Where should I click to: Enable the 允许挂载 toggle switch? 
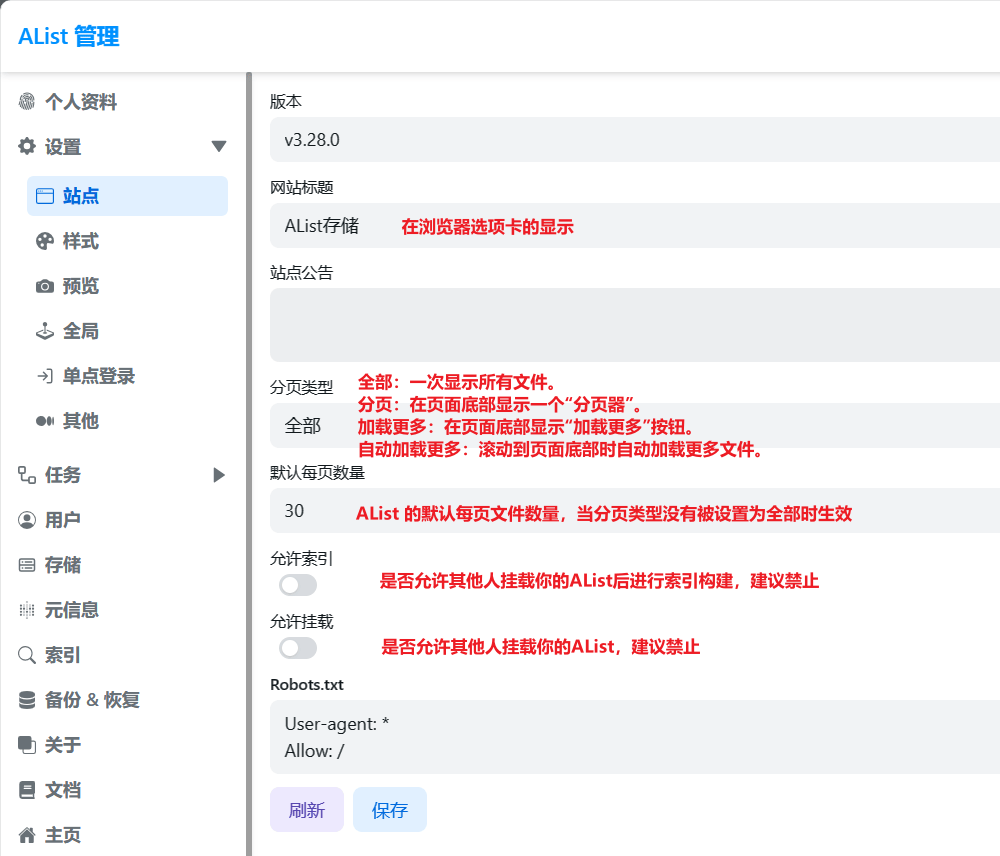click(x=298, y=648)
